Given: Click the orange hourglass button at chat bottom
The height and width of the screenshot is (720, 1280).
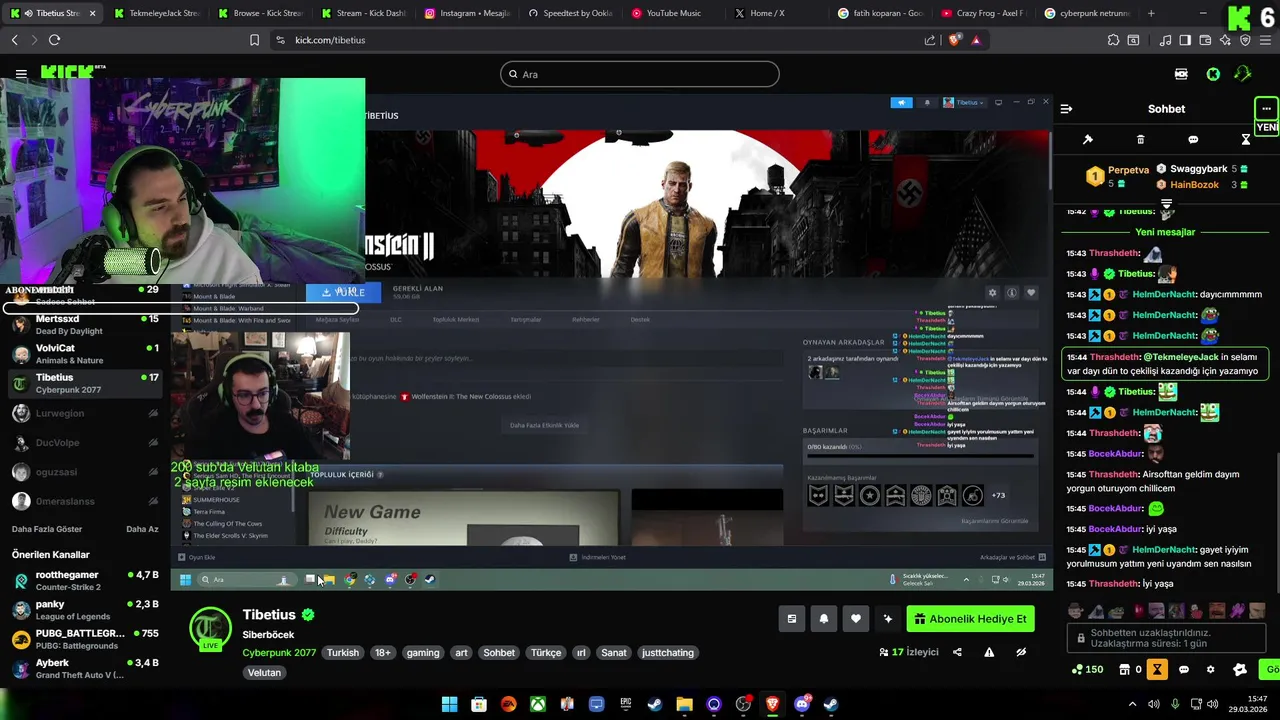Looking at the screenshot, I should [1157, 669].
